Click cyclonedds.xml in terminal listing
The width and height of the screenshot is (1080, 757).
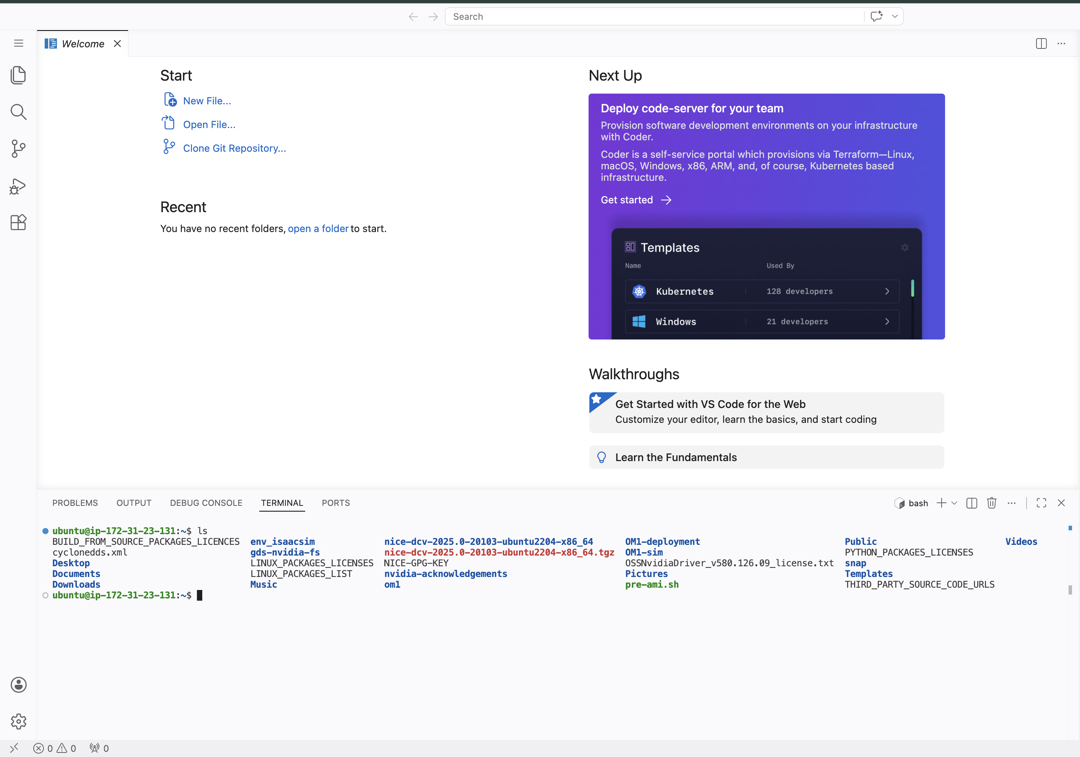click(x=90, y=552)
